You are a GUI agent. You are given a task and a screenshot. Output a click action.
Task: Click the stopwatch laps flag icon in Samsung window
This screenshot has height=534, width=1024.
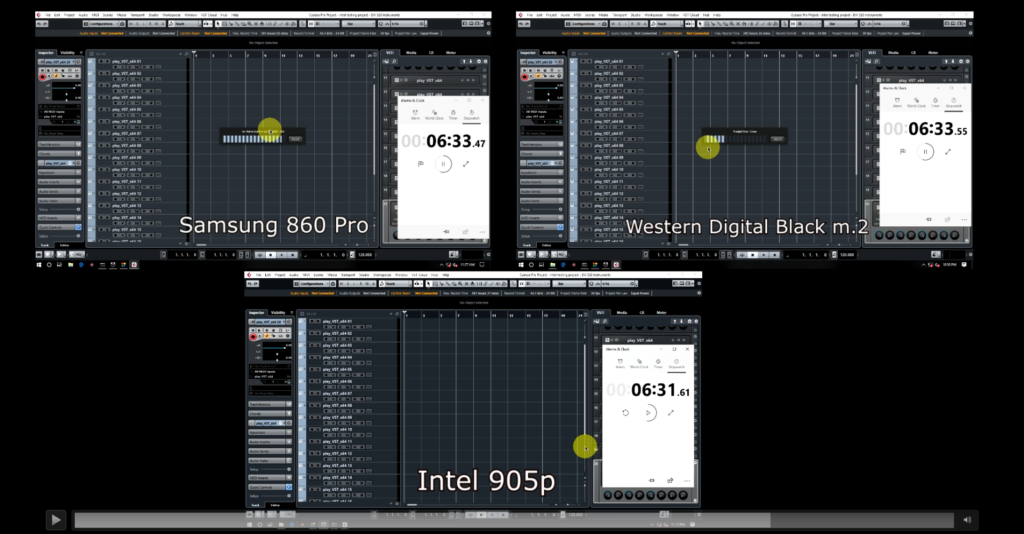(x=421, y=164)
